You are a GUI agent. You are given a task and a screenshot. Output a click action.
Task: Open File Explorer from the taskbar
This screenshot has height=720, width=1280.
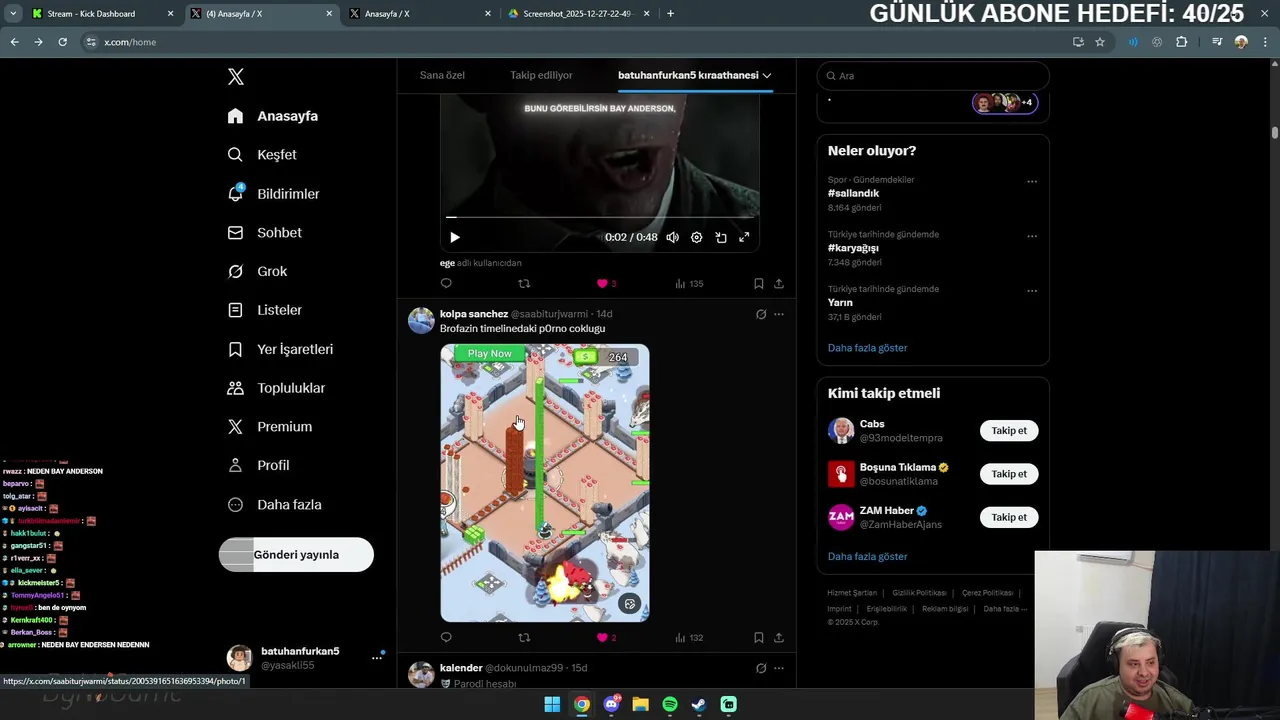pos(640,705)
